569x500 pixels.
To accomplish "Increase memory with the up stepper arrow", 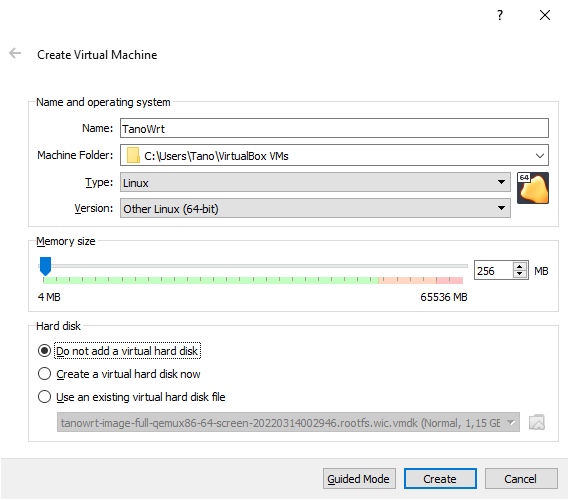I will click(520, 266).
